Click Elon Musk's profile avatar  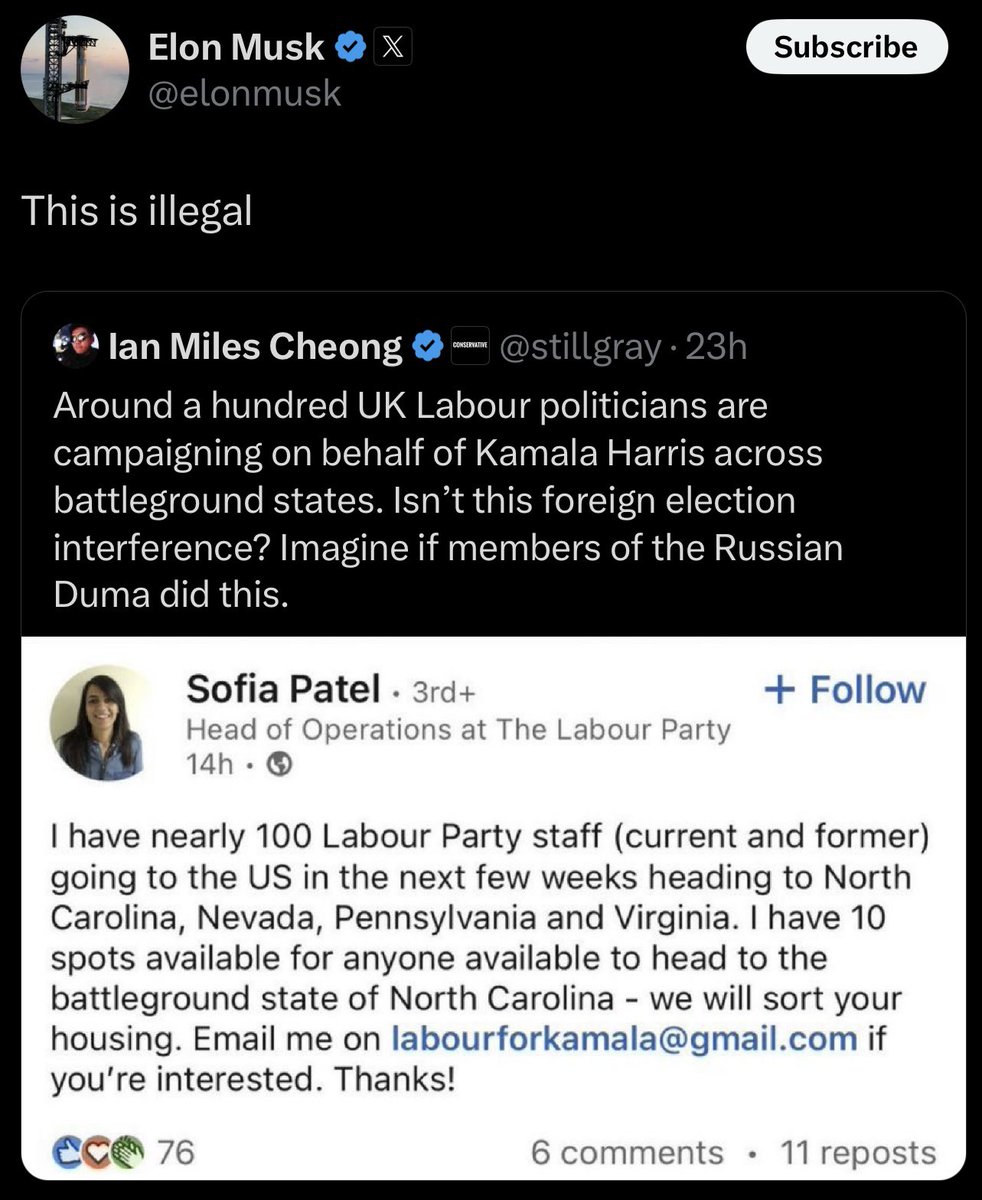(x=74, y=70)
